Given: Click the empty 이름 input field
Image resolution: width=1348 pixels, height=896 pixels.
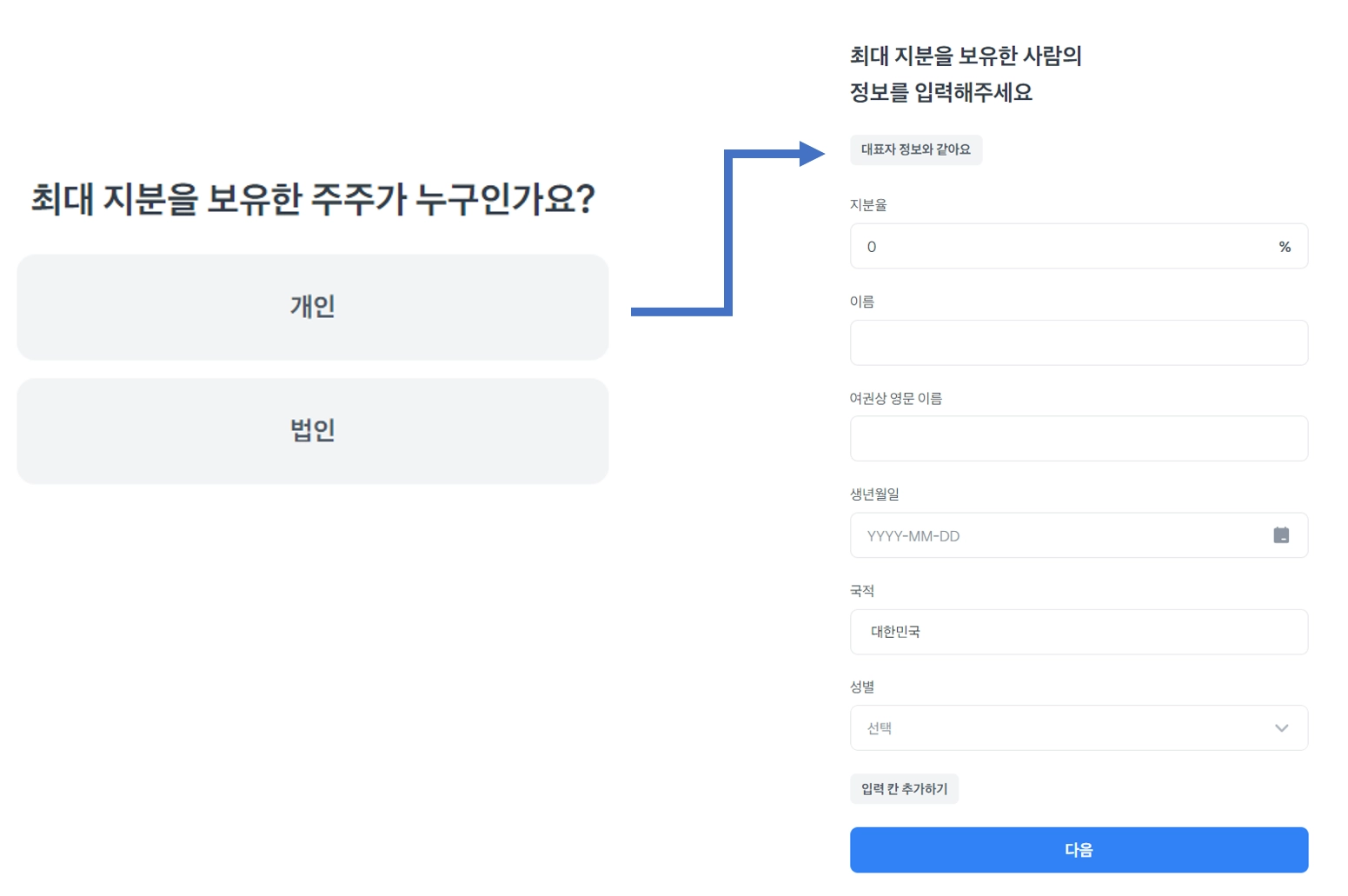Looking at the screenshot, I should (1078, 343).
